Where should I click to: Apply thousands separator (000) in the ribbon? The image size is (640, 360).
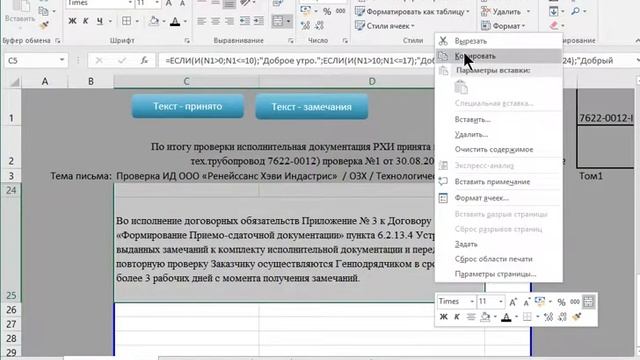340,11
